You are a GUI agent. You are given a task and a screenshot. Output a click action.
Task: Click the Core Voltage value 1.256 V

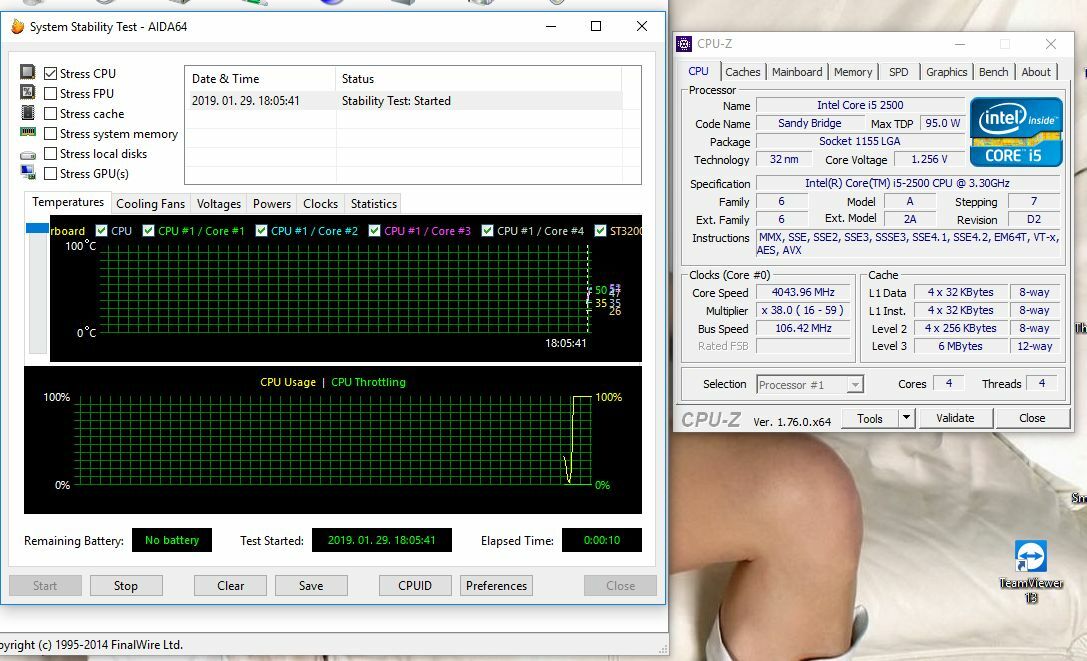[929, 160]
